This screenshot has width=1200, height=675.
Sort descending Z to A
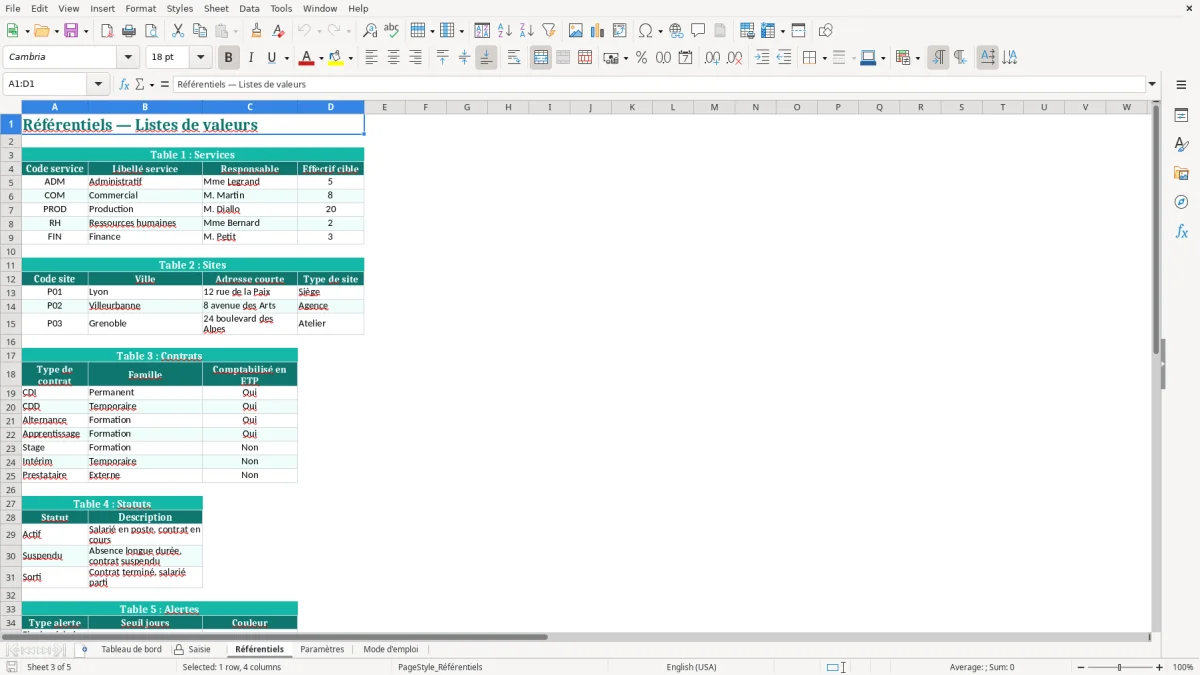(x=527, y=31)
